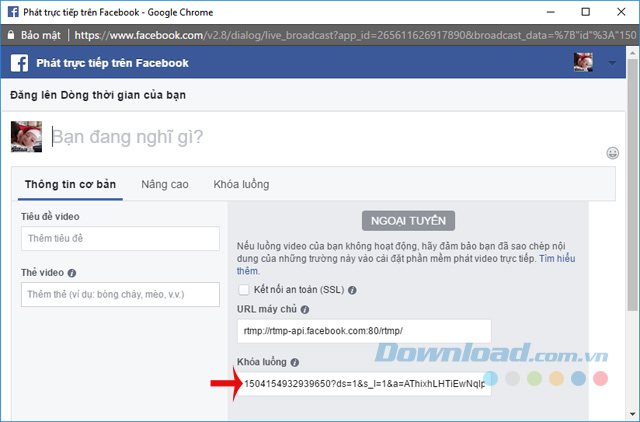Click the Thêm thẻ video tags field
This screenshot has height=422, width=640.
coord(120,294)
